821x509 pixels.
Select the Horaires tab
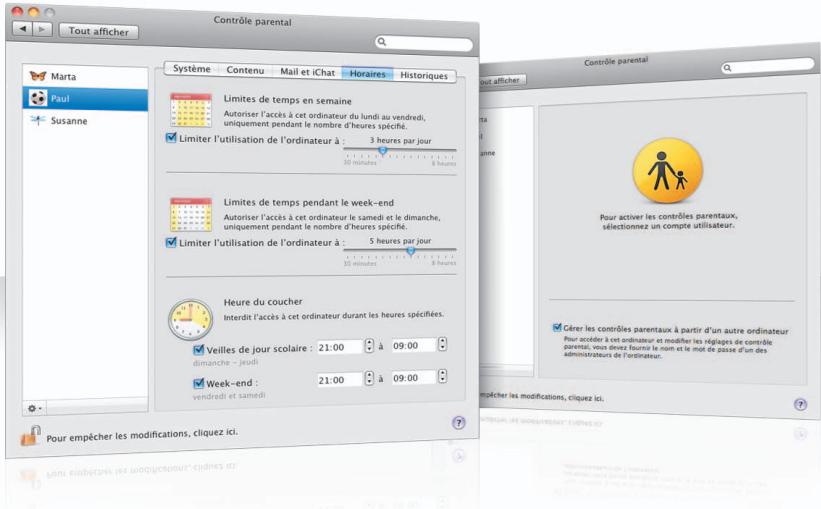click(368, 74)
